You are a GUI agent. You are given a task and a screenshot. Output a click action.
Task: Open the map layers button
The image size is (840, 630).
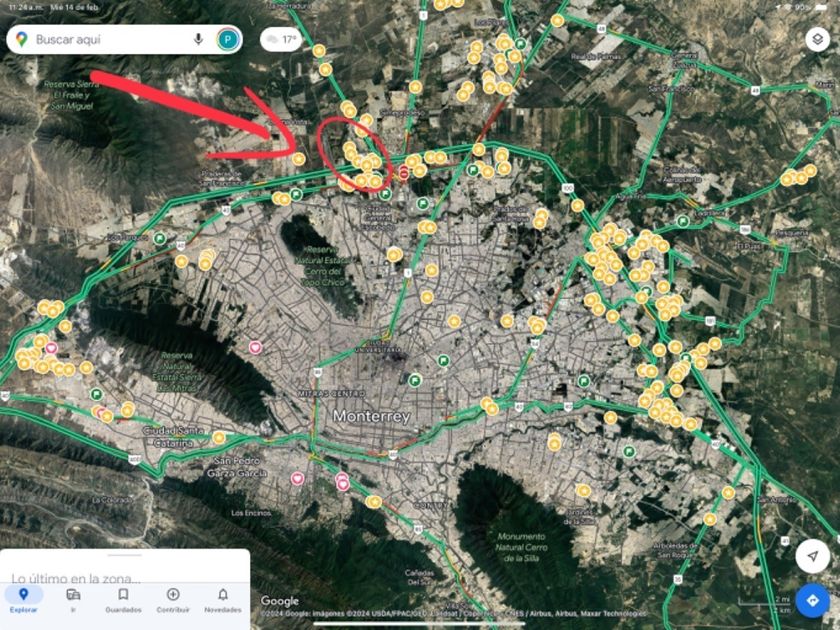(818, 40)
